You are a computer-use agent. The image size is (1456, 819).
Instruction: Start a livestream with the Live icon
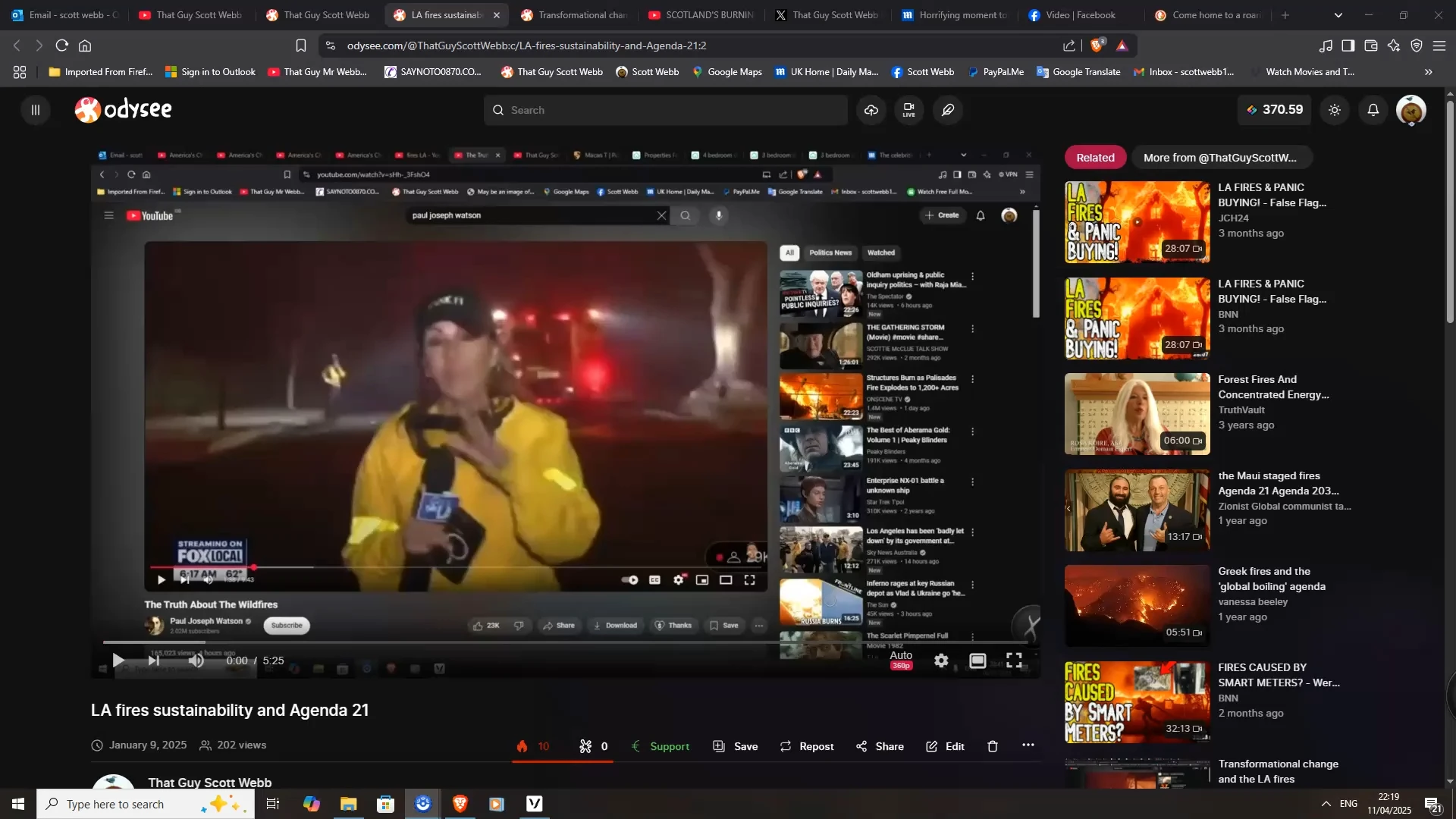click(908, 110)
